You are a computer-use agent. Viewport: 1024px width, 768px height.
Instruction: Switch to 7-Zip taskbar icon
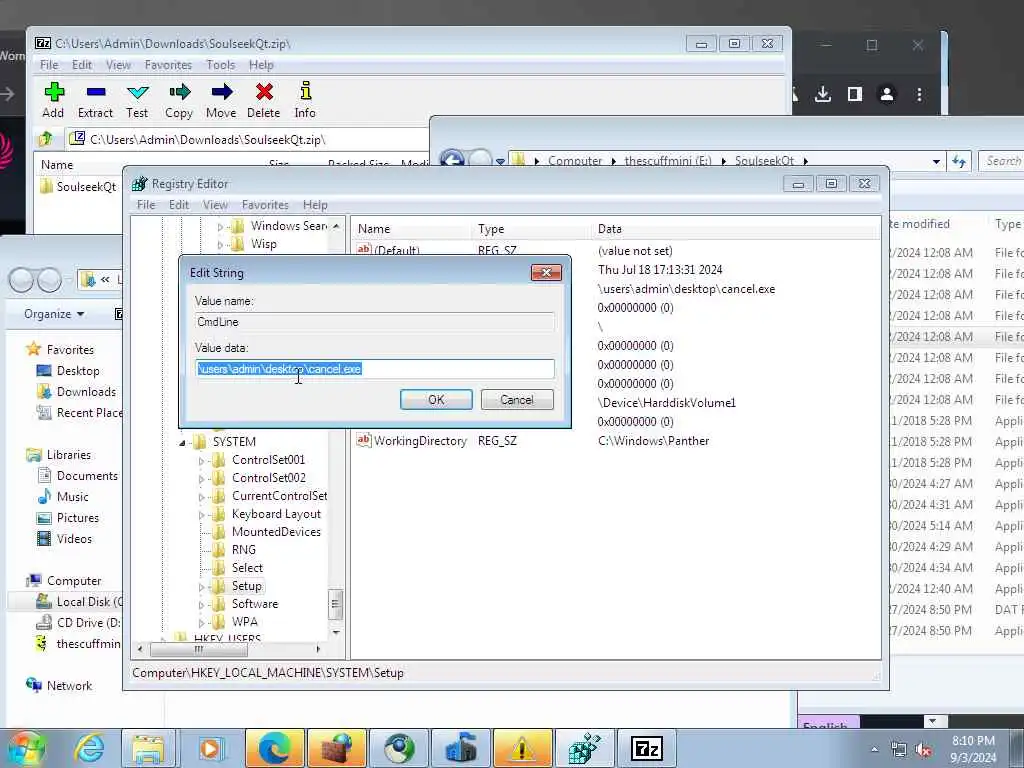point(647,748)
